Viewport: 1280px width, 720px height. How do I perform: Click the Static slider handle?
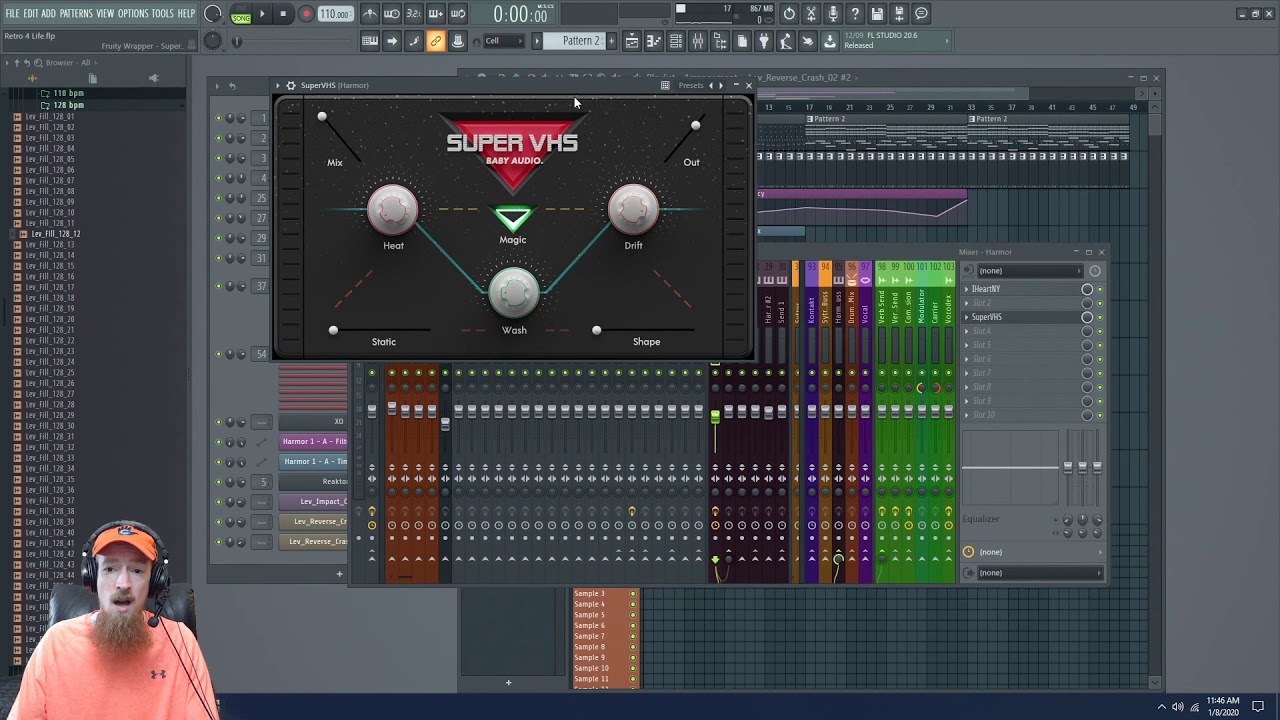coord(333,330)
